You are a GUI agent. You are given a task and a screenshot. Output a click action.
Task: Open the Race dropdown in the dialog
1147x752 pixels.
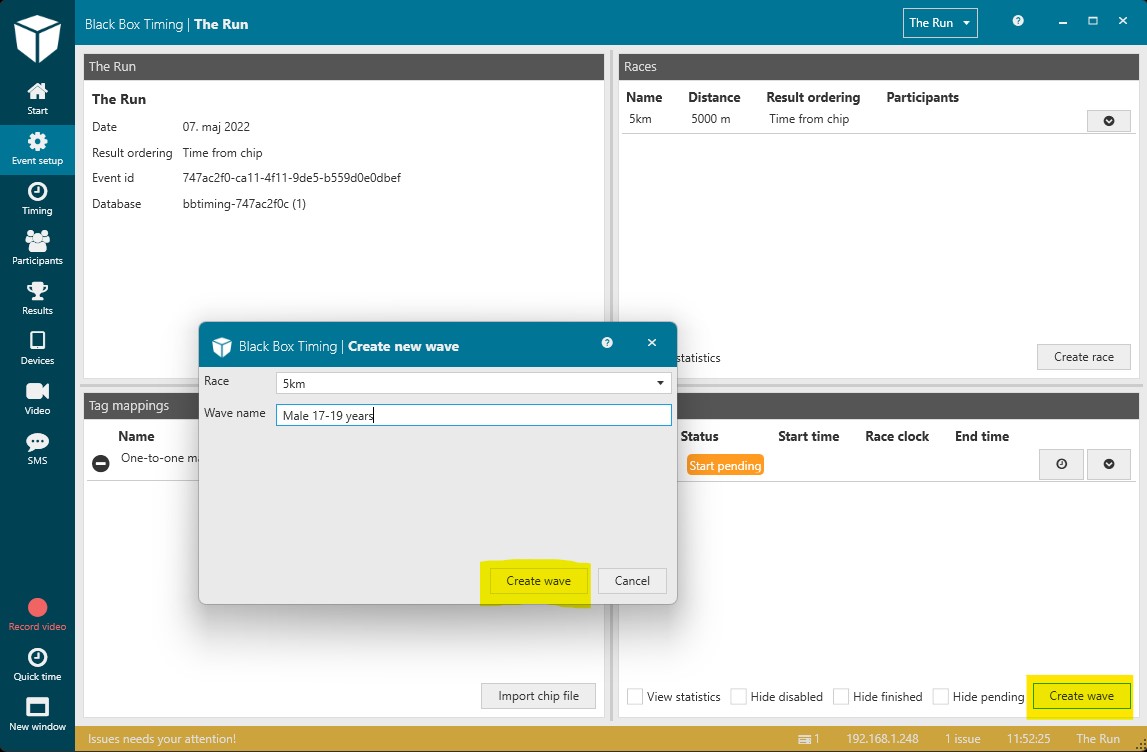473,383
